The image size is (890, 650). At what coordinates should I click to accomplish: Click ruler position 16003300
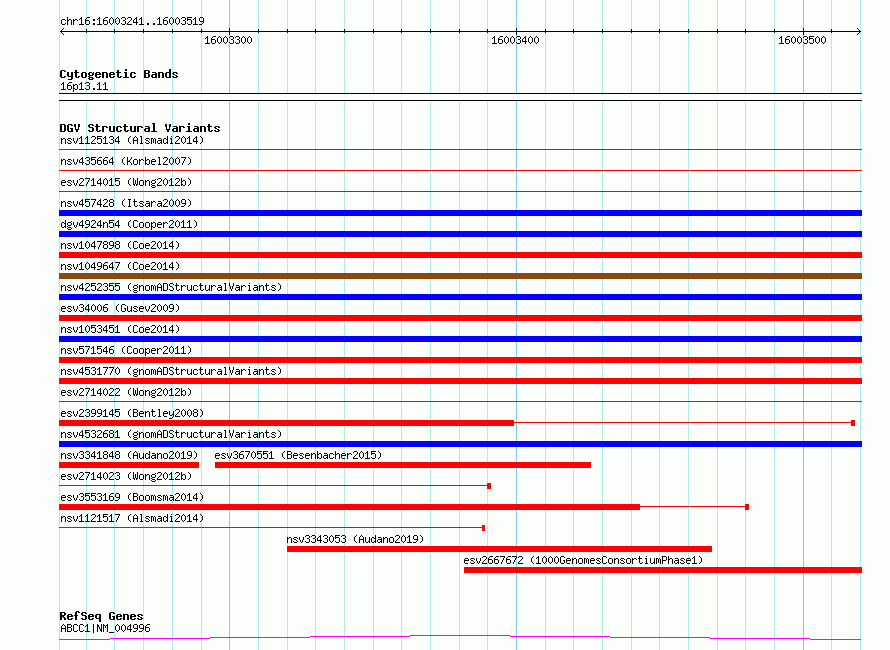(x=228, y=40)
